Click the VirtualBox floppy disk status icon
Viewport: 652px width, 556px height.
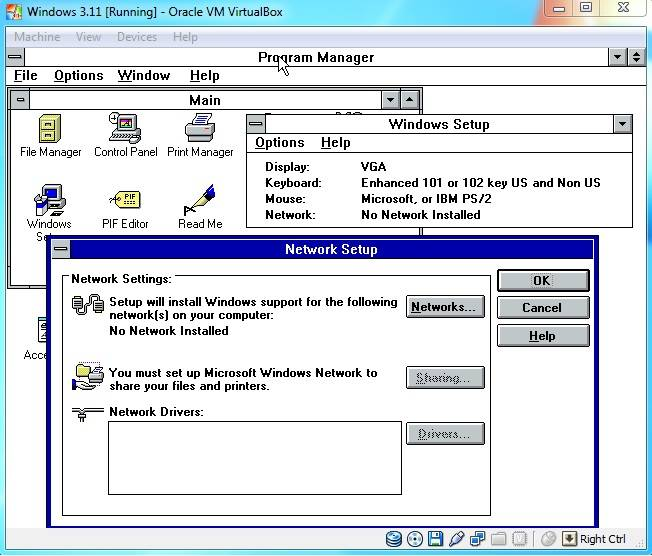coord(436,539)
